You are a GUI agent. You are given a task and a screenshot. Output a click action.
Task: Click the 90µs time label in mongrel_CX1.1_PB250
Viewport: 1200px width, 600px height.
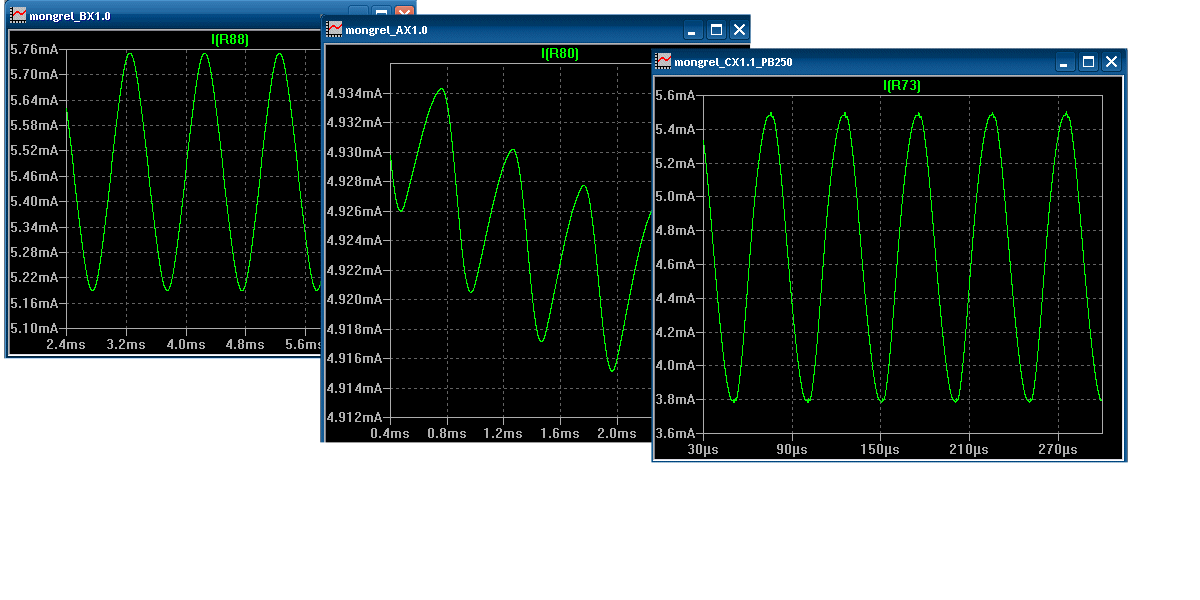point(792,450)
